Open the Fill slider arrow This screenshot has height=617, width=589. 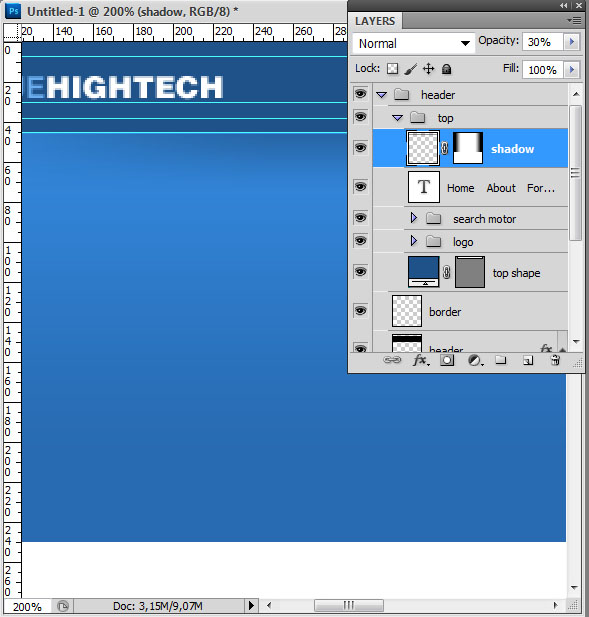pyautogui.click(x=572, y=70)
